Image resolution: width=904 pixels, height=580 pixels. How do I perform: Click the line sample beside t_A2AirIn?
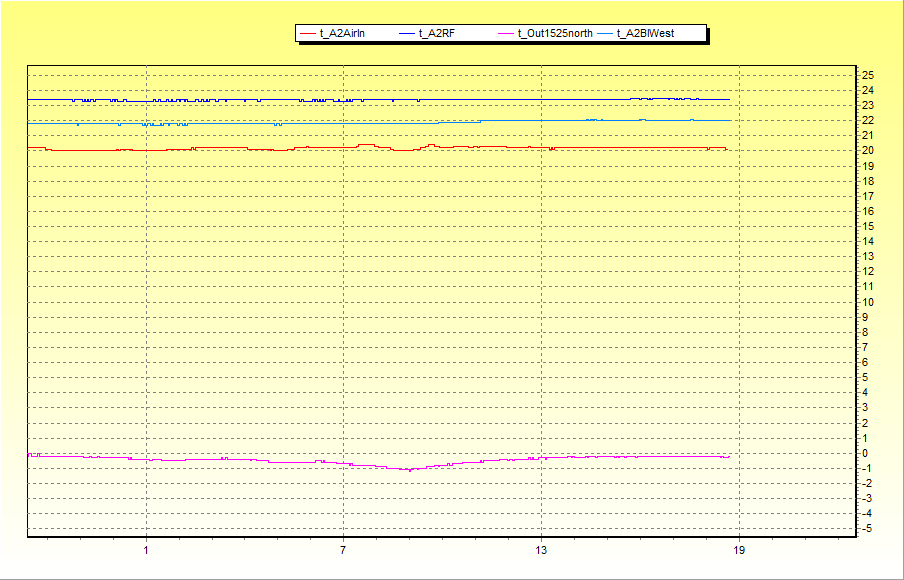pyautogui.click(x=307, y=34)
